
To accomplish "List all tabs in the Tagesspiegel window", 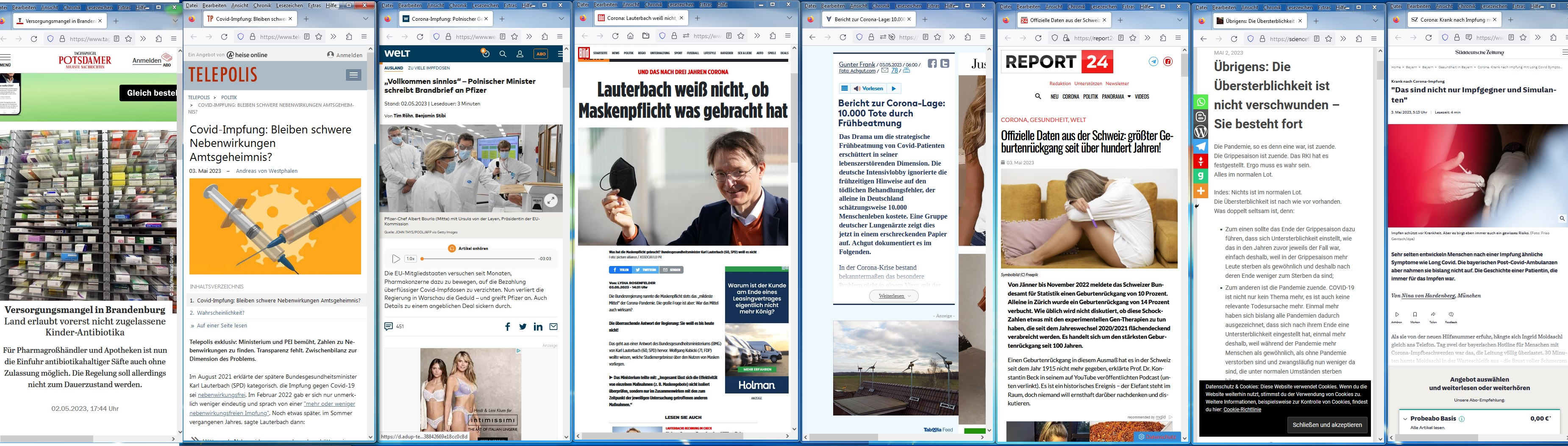I will [x=175, y=20].
